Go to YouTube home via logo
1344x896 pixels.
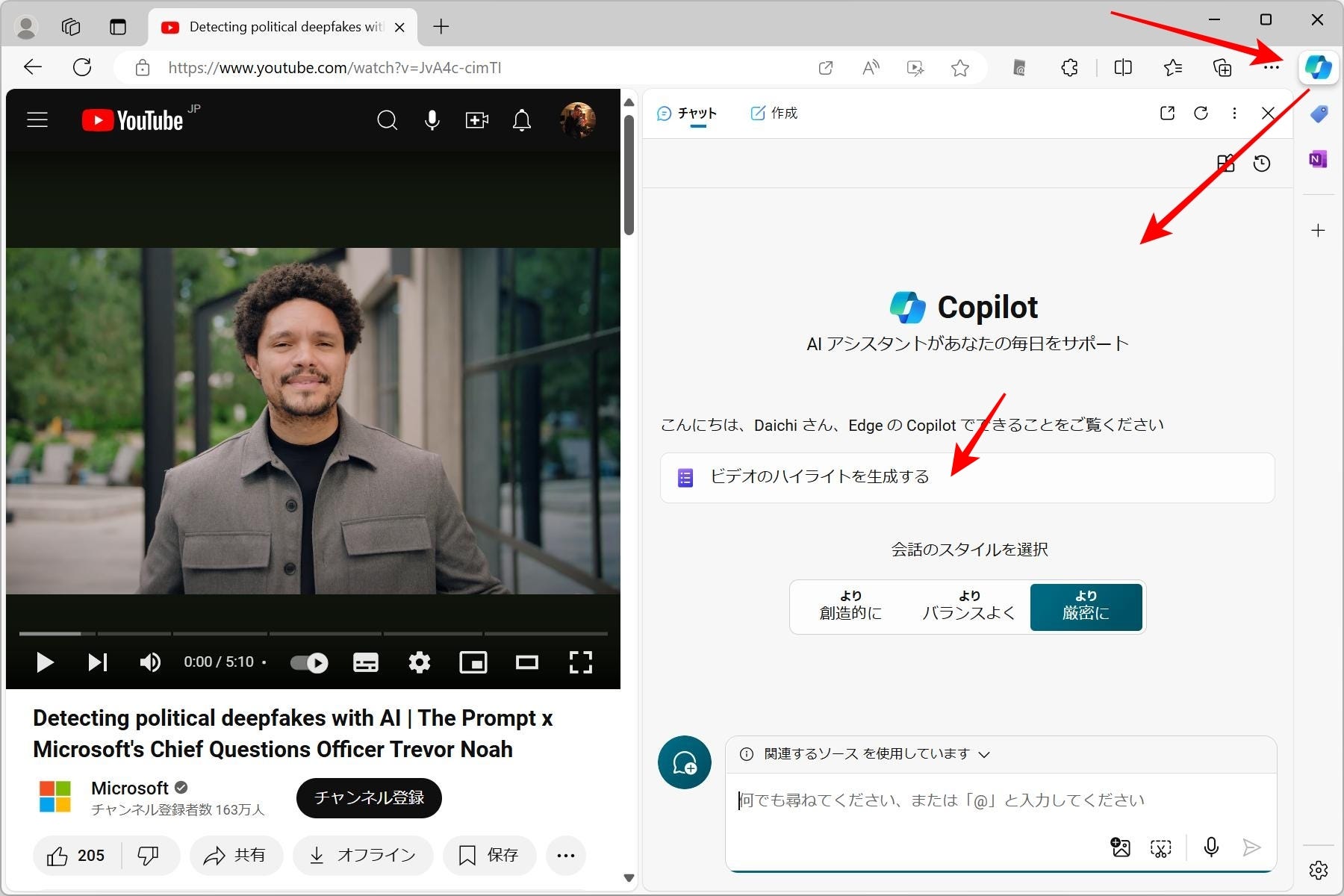[x=133, y=120]
